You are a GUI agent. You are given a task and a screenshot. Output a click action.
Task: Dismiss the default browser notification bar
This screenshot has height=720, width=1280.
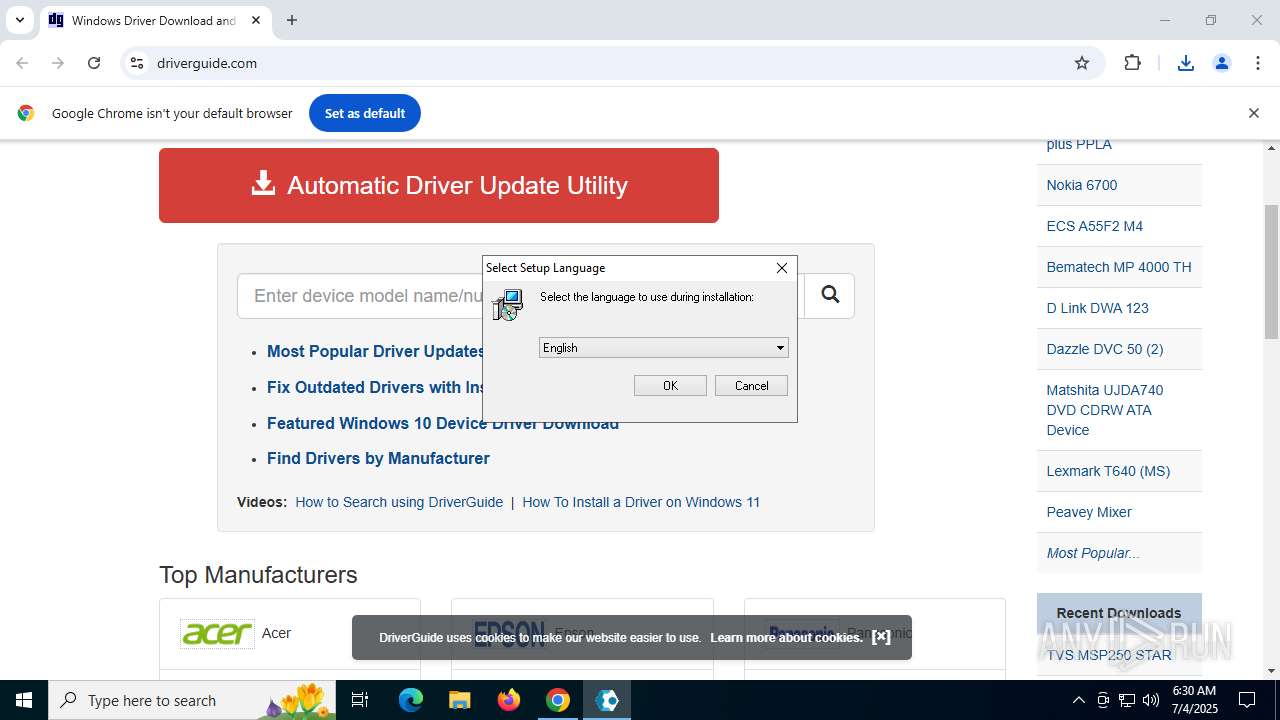click(x=1253, y=113)
